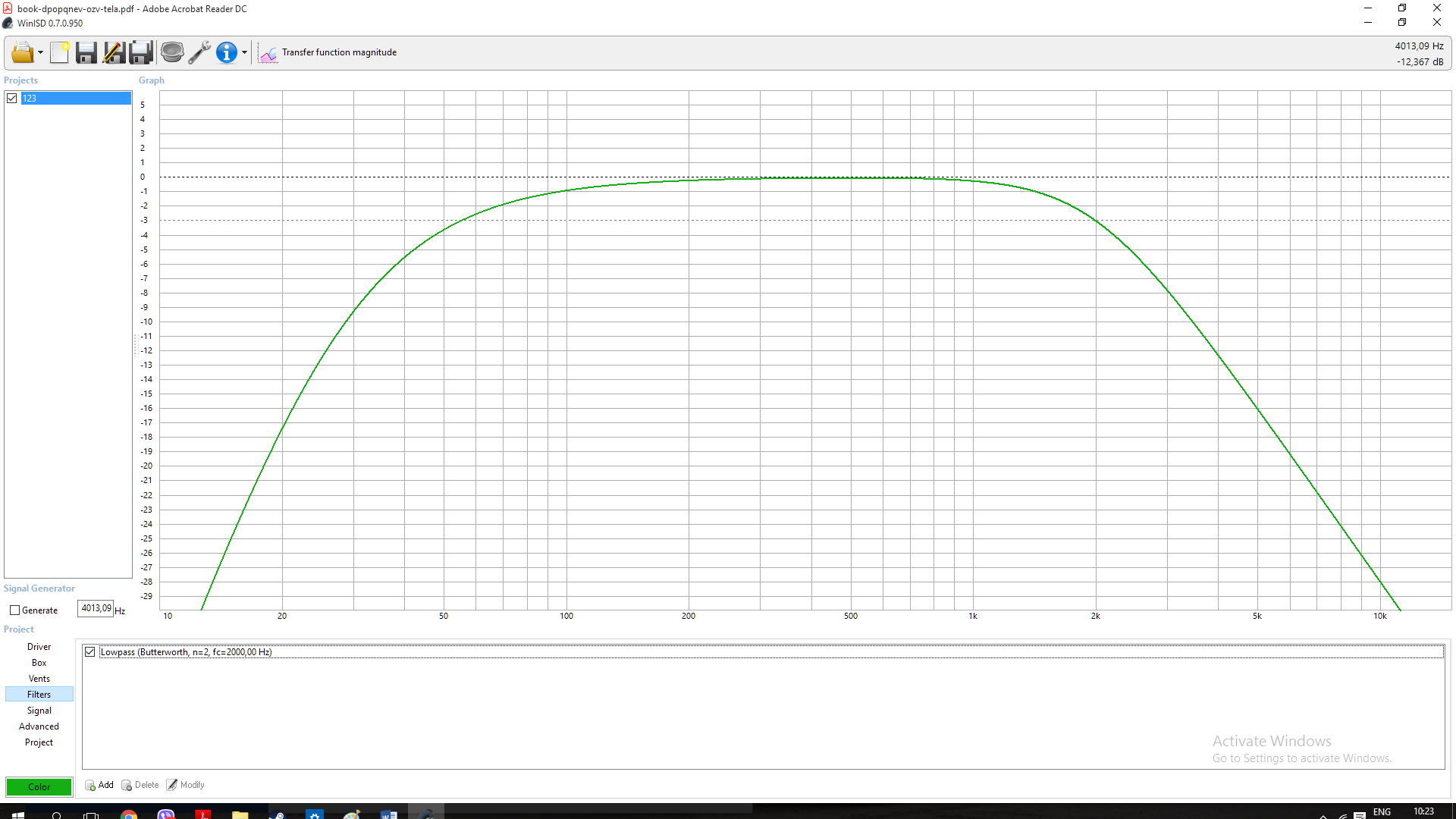Delete the selected filter
The image size is (1456, 819).
tap(140, 785)
